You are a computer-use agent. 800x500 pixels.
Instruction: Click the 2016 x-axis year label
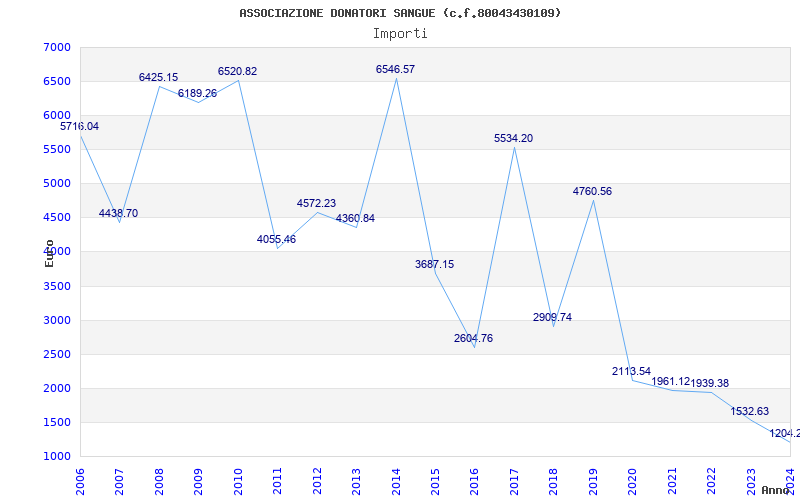pyautogui.click(x=474, y=482)
